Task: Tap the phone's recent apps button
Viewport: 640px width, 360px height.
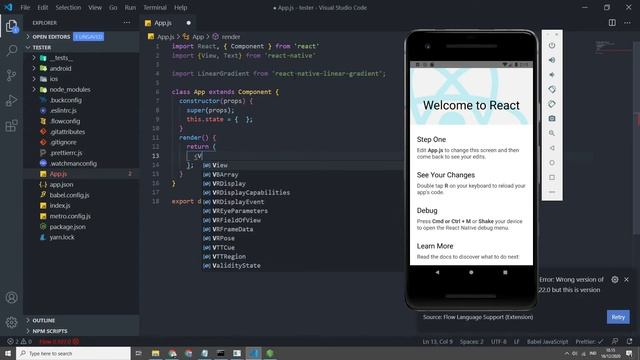Action: point(505,272)
